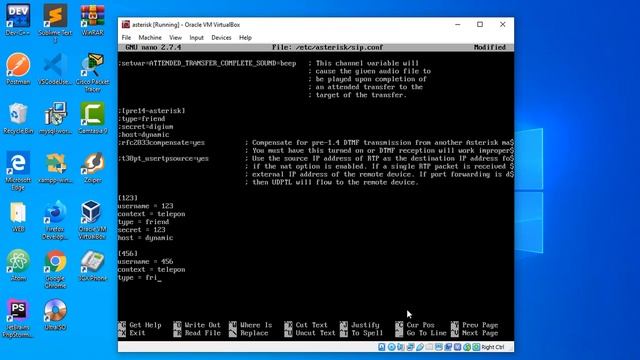Click the 'host = dynamic' line
The width and height of the screenshot is (640, 360).
[x=146, y=238]
